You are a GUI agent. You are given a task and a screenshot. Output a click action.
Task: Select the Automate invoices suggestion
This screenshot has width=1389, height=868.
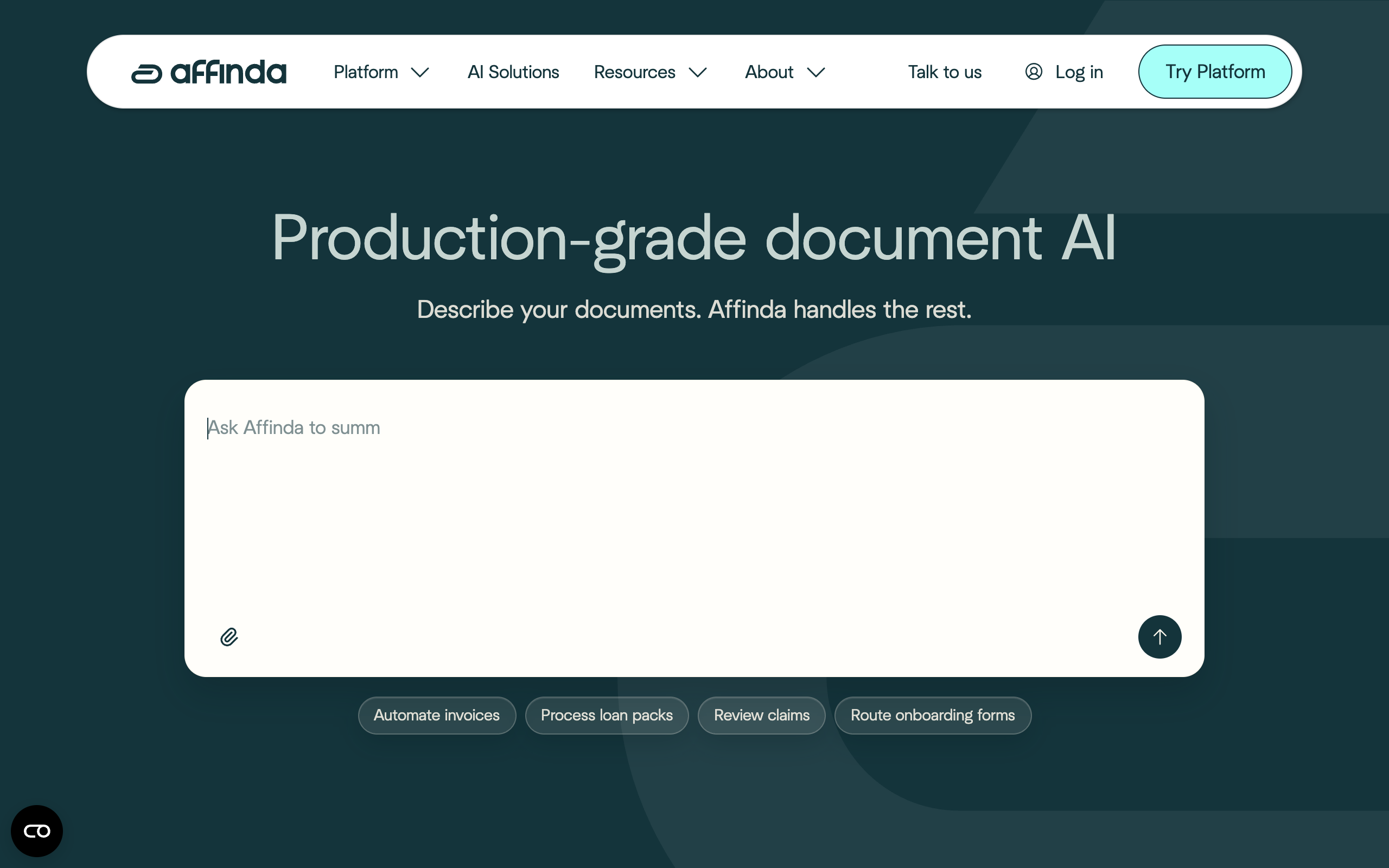[437, 716]
